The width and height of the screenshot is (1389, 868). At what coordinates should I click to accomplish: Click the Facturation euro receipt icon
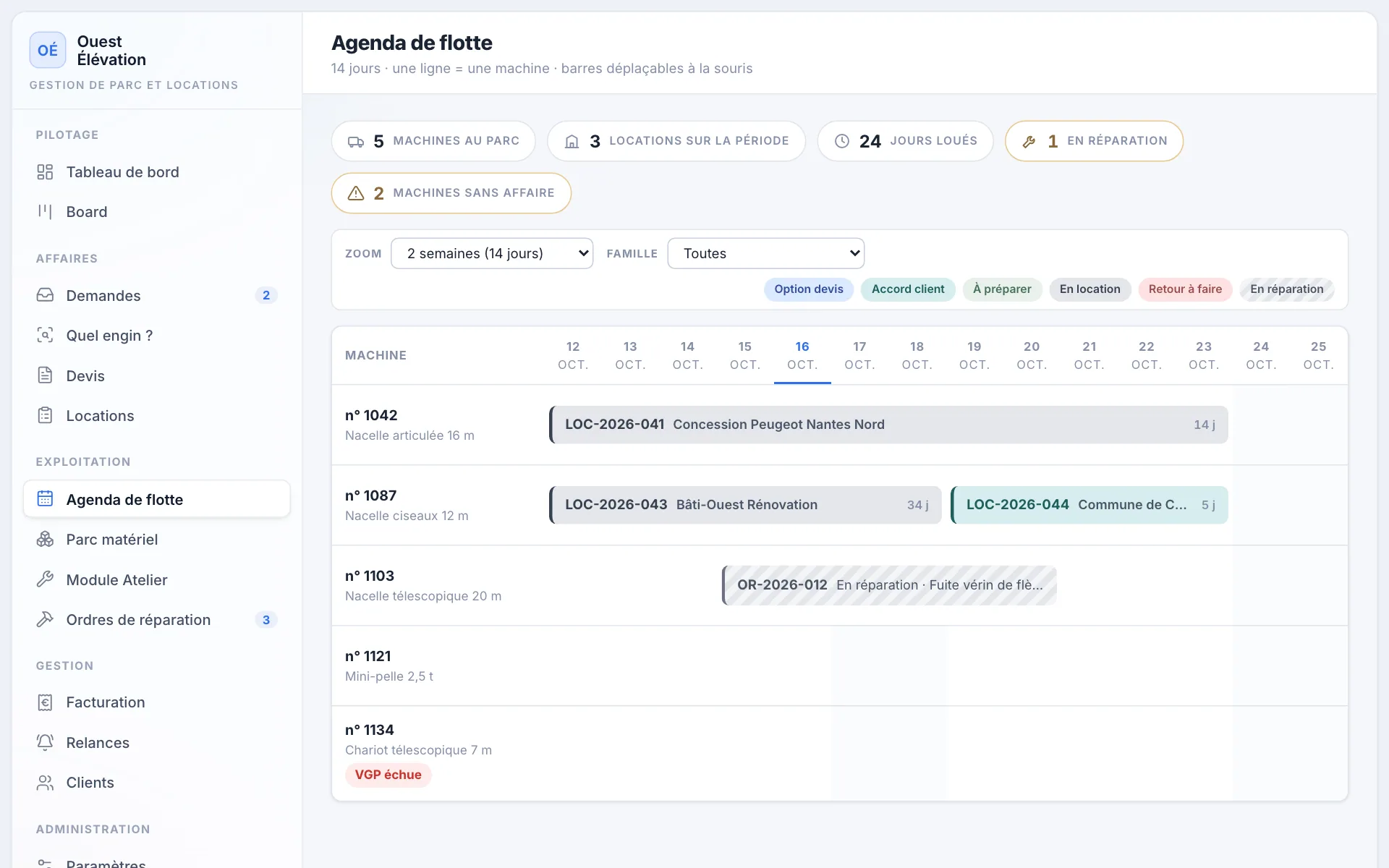point(45,702)
